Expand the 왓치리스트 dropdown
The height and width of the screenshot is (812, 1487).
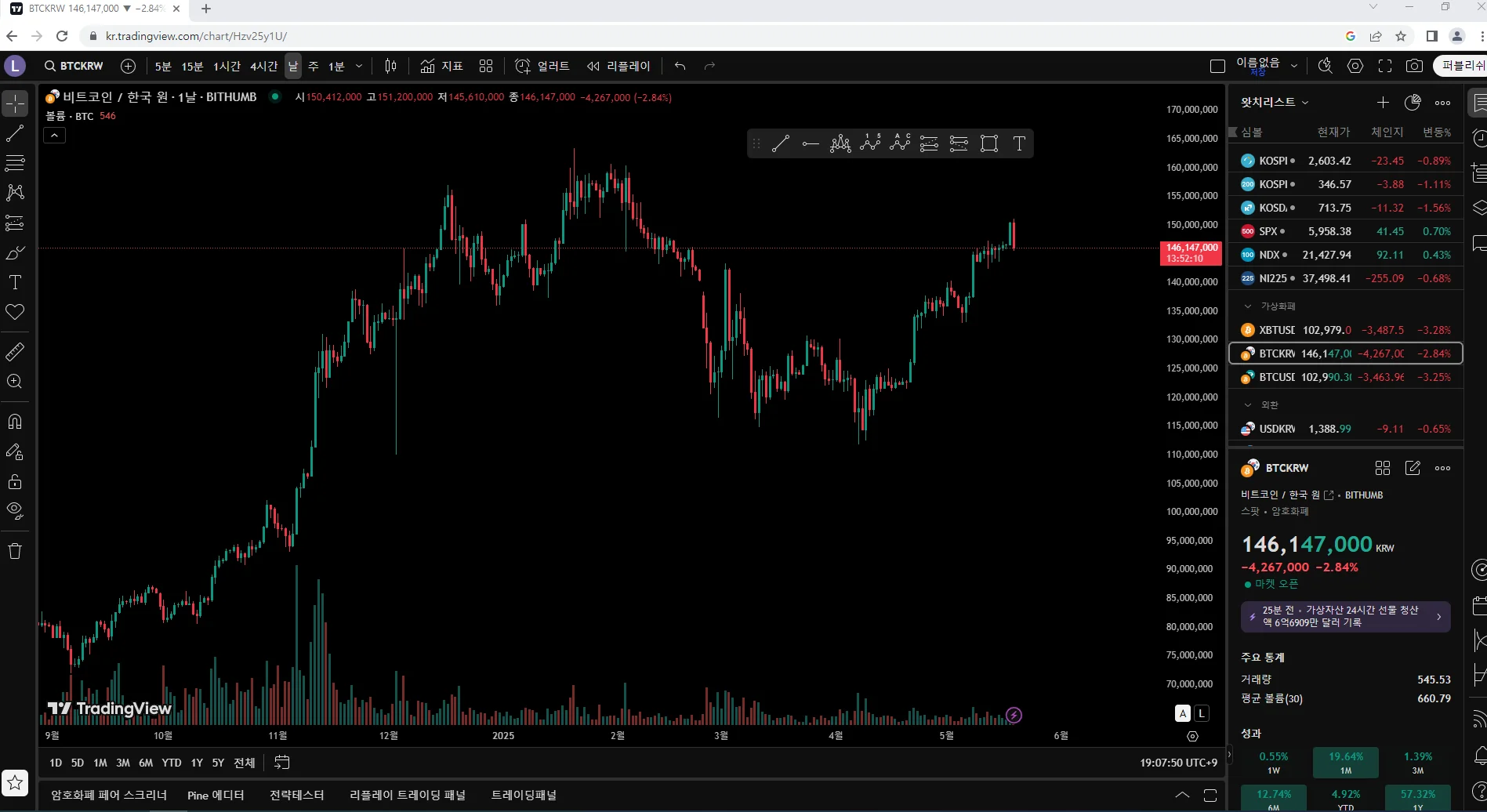(1275, 102)
